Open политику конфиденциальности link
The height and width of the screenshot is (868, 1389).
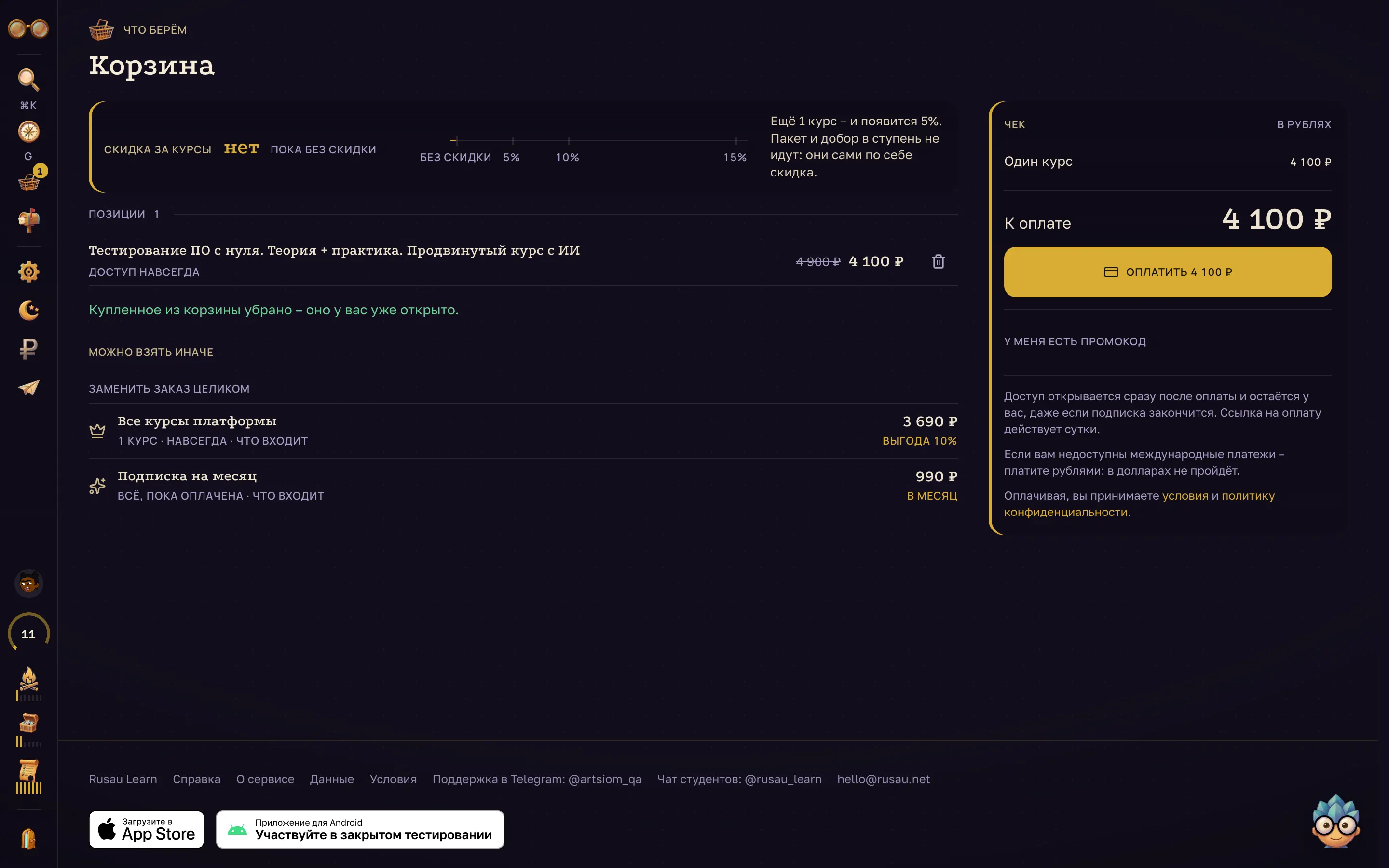[1139, 503]
